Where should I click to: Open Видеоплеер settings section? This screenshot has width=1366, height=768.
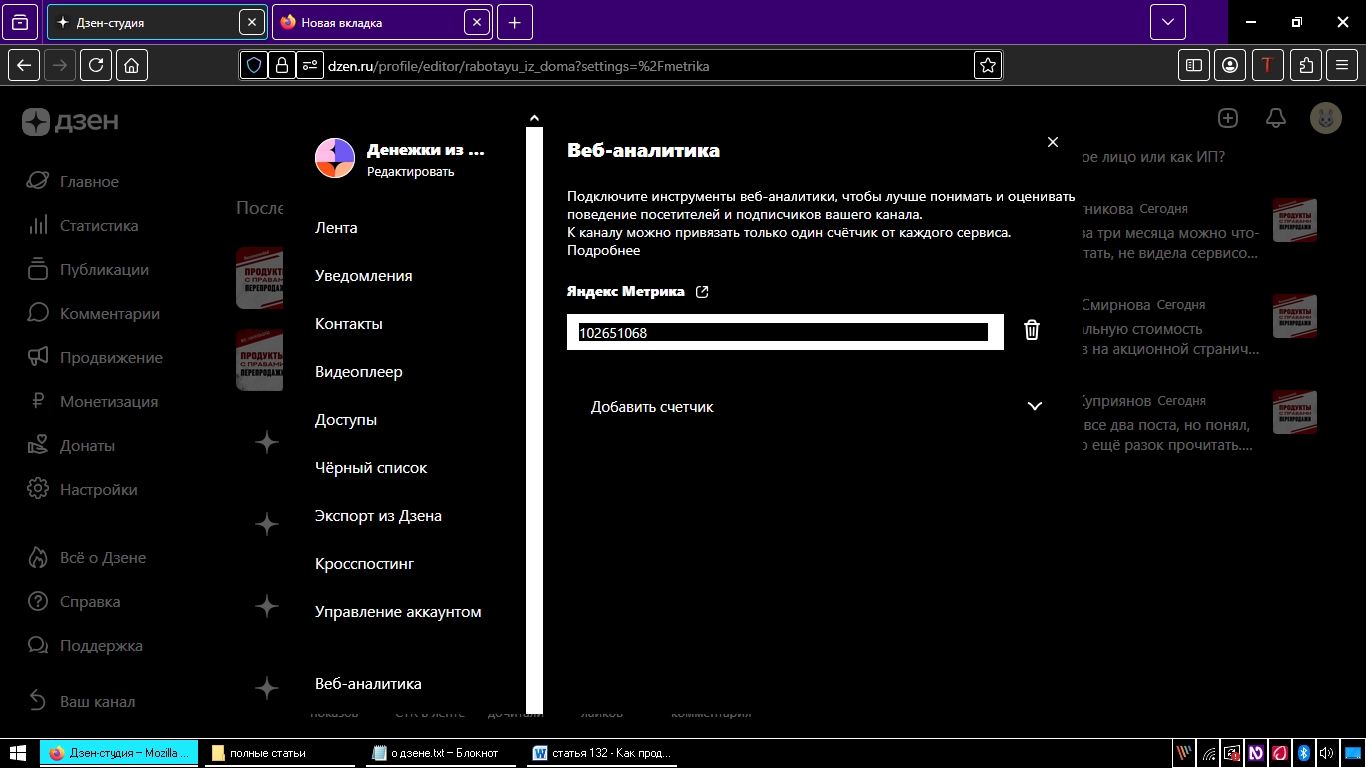(358, 372)
